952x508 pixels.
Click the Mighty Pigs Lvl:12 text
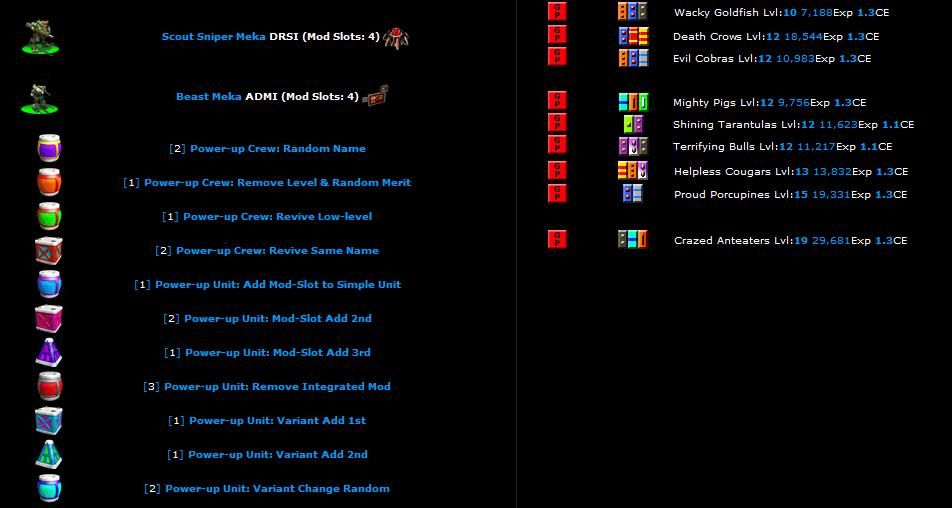click(724, 103)
